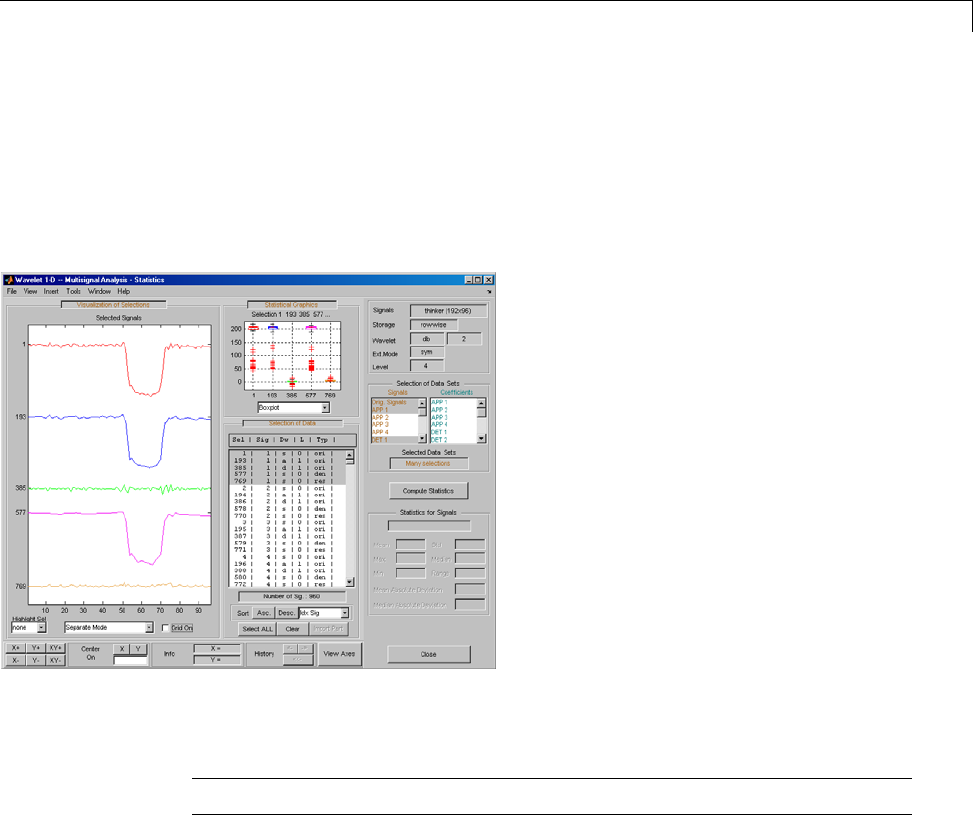
Task: Select 'APP 4' in the Coefficients list
Action: pyautogui.click(x=454, y=425)
